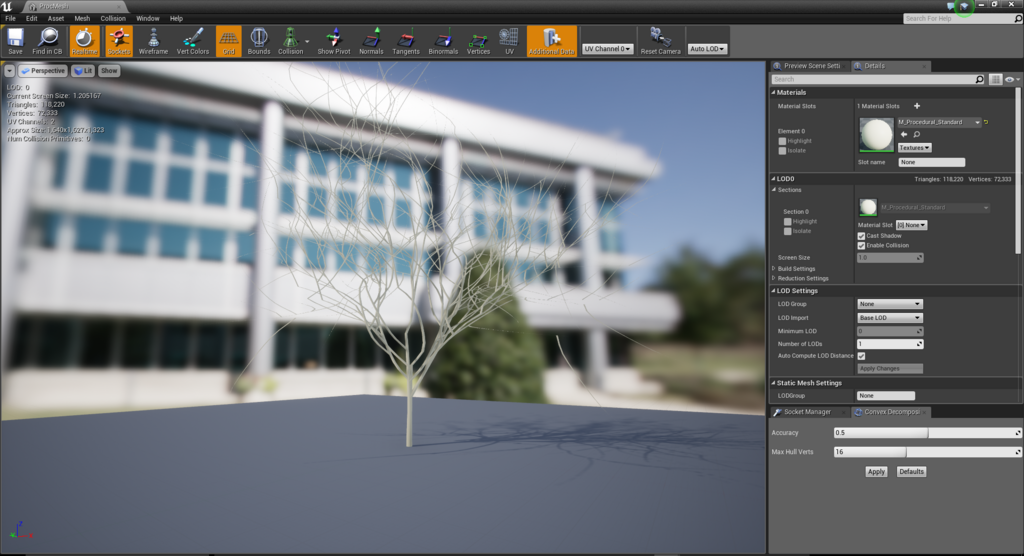Toggle the Grid toolbar button
Image resolution: width=1024 pixels, height=556 pixels.
pyautogui.click(x=229, y=41)
